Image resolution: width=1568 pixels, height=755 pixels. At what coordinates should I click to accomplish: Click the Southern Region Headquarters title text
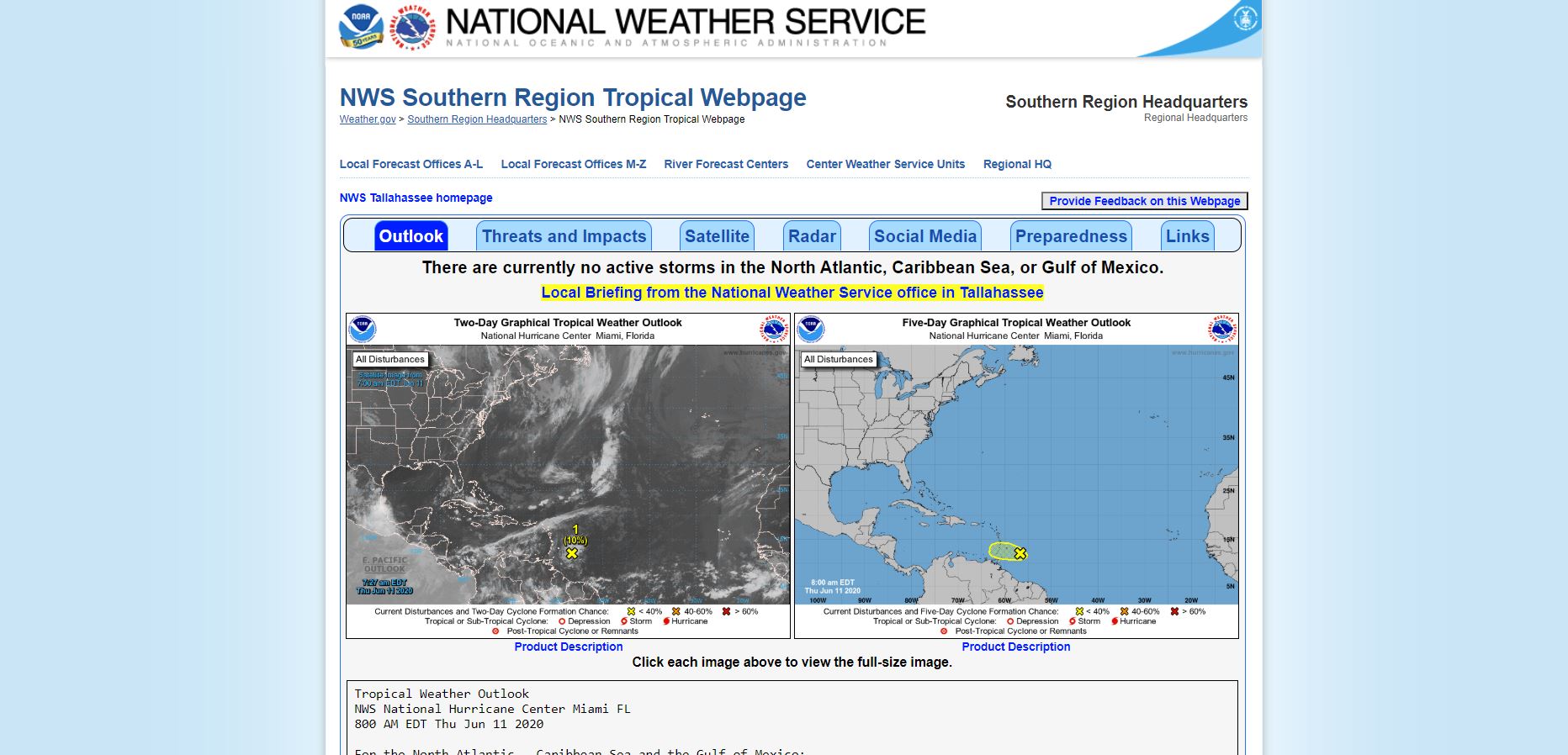tap(1126, 102)
